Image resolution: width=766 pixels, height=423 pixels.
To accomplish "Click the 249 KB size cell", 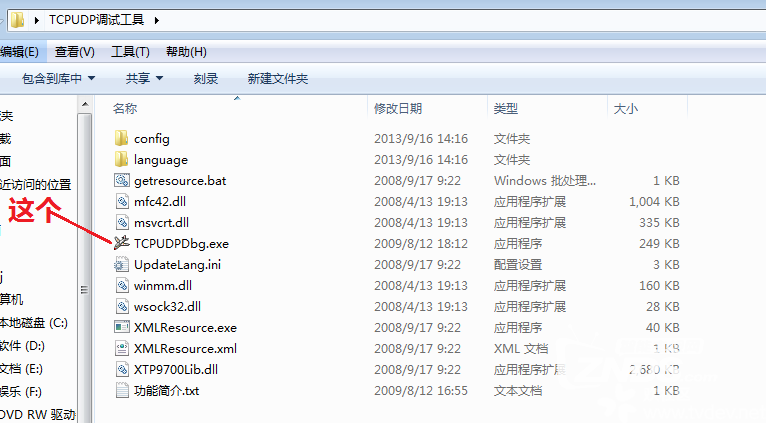I will tap(660, 244).
